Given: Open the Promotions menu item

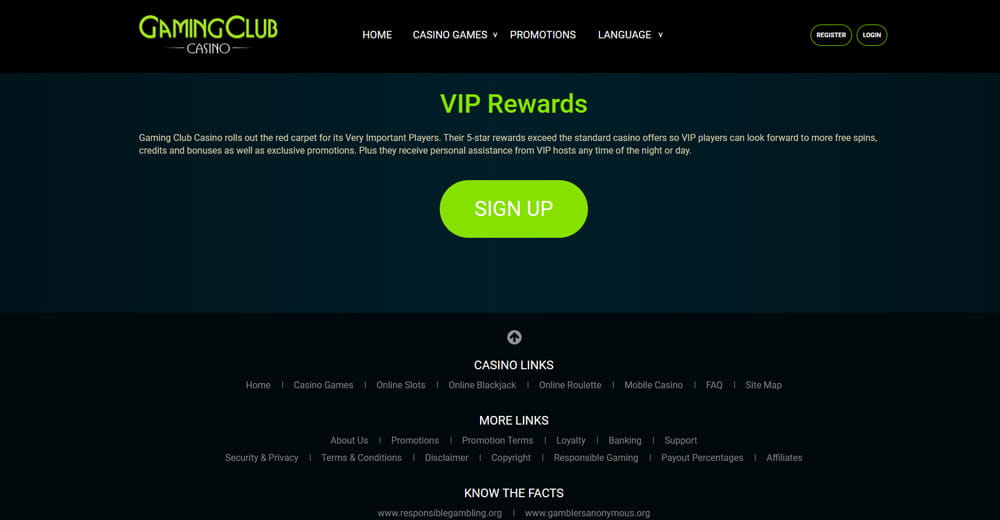Looking at the screenshot, I should (543, 35).
